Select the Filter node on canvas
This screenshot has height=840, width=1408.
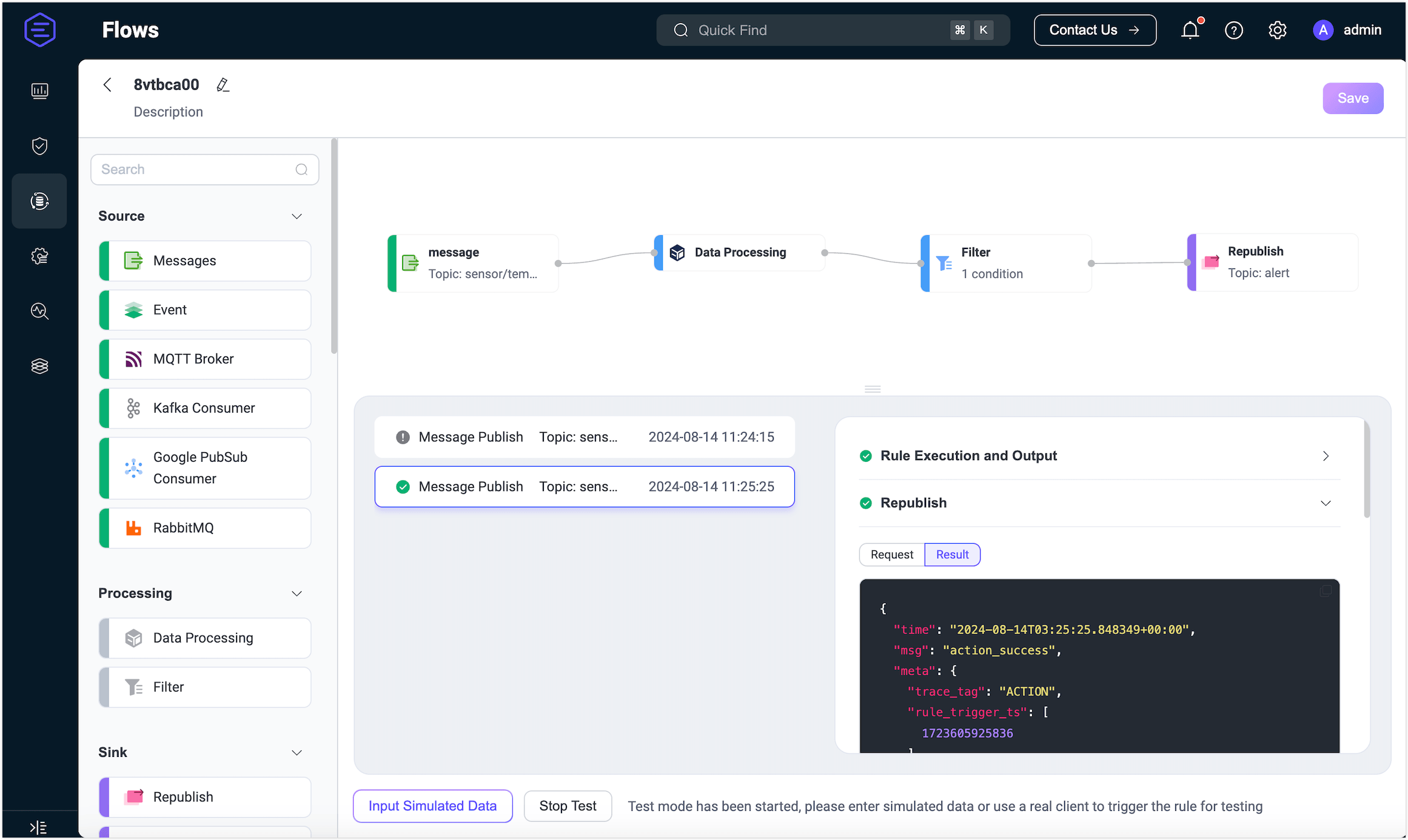[1005, 263]
